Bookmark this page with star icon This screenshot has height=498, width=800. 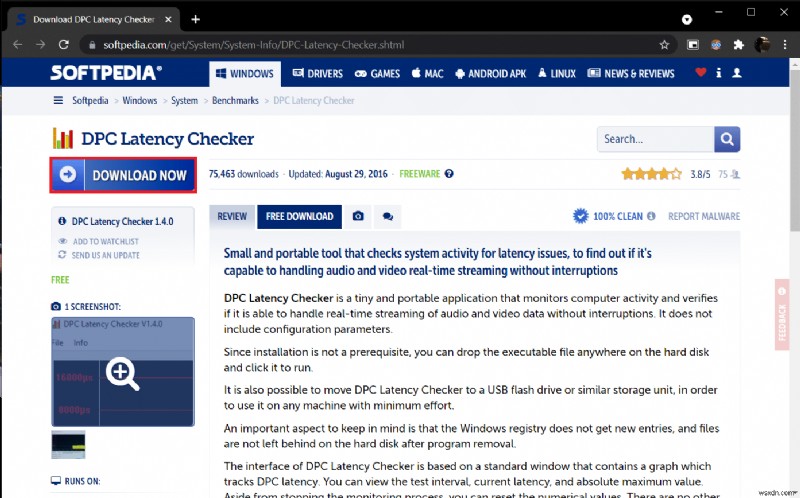(664, 45)
